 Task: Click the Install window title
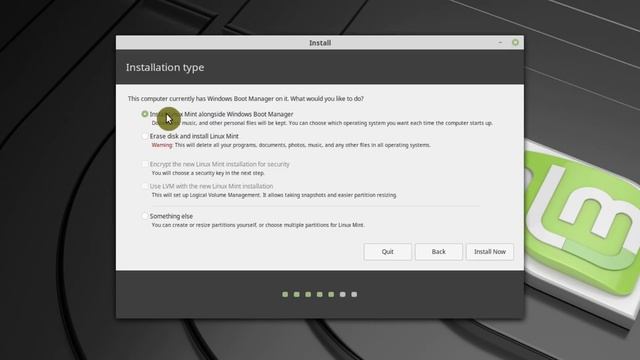pyautogui.click(x=320, y=43)
